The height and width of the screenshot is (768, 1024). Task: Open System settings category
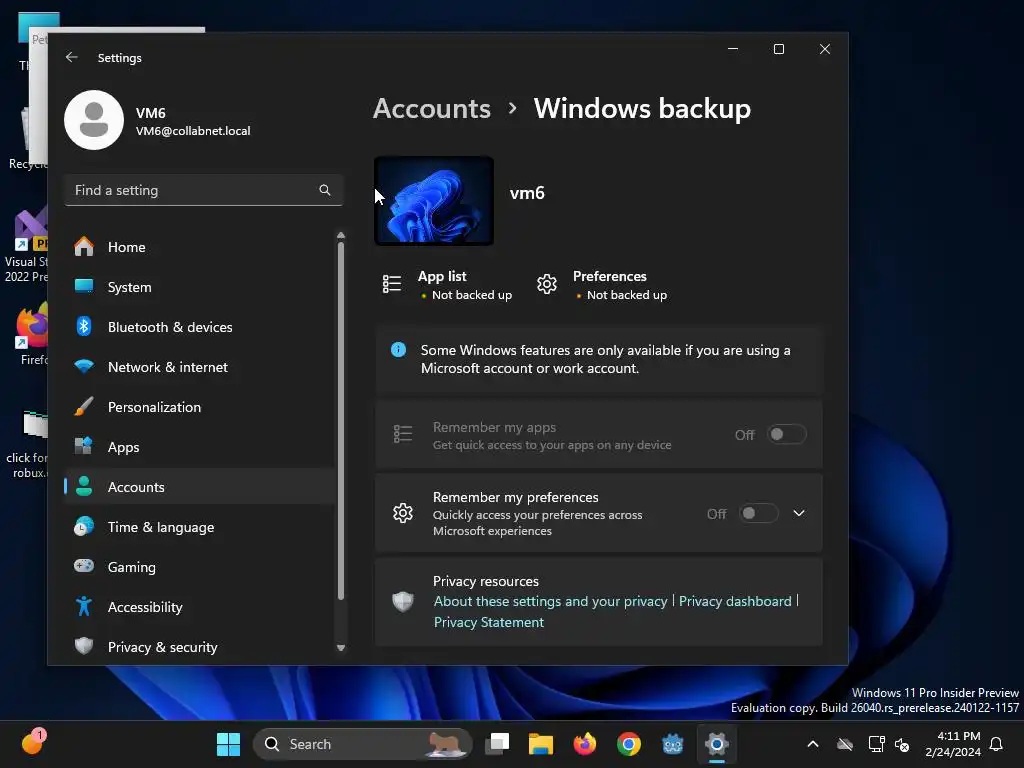(x=200, y=287)
